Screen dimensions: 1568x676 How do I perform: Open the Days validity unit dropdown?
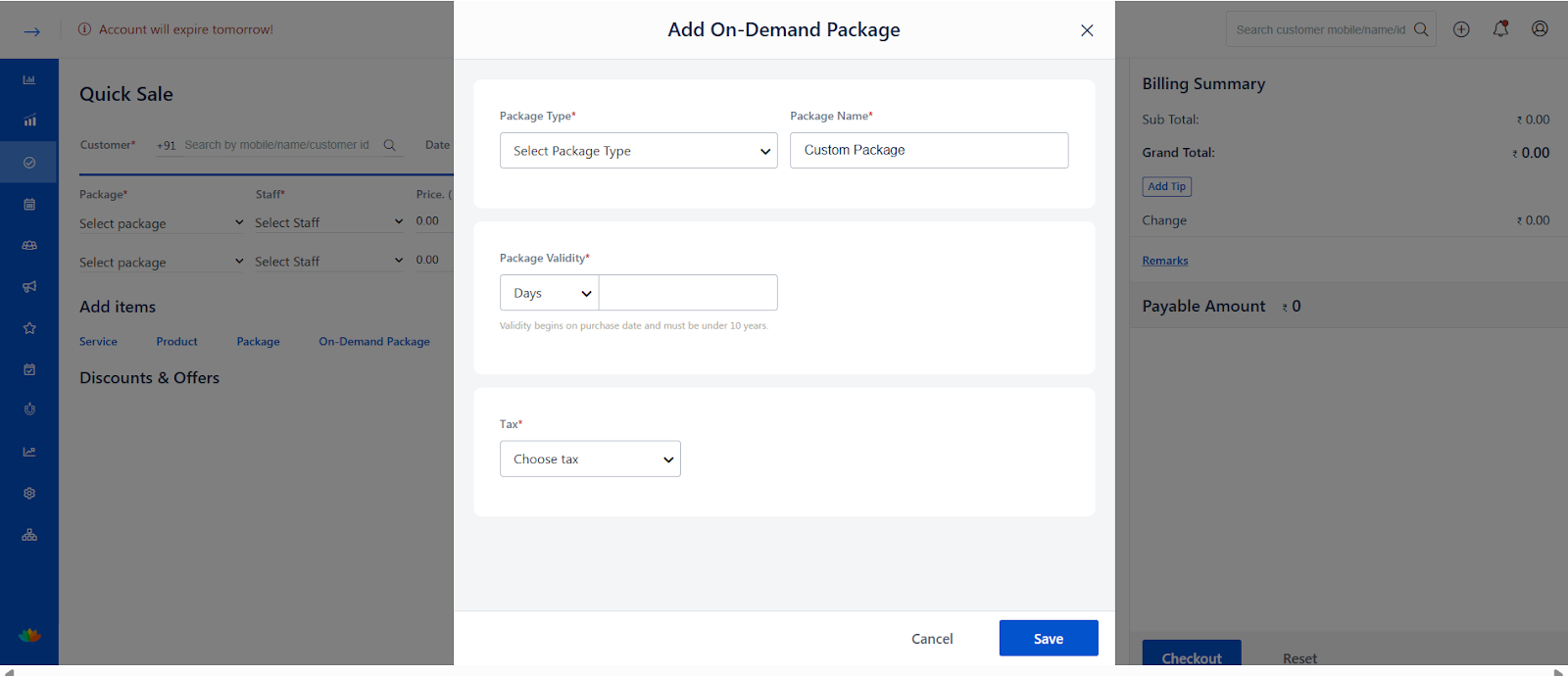[x=550, y=293]
